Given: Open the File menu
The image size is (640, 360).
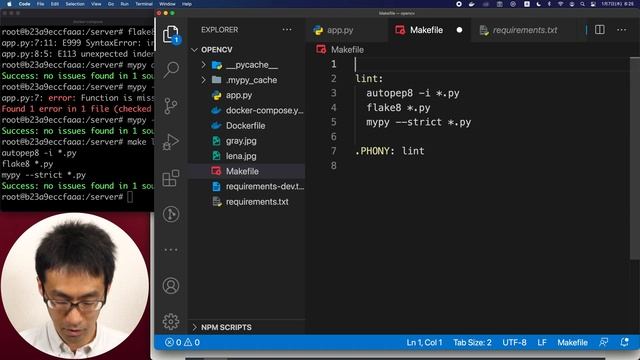Looking at the screenshot, I should point(40,4).
